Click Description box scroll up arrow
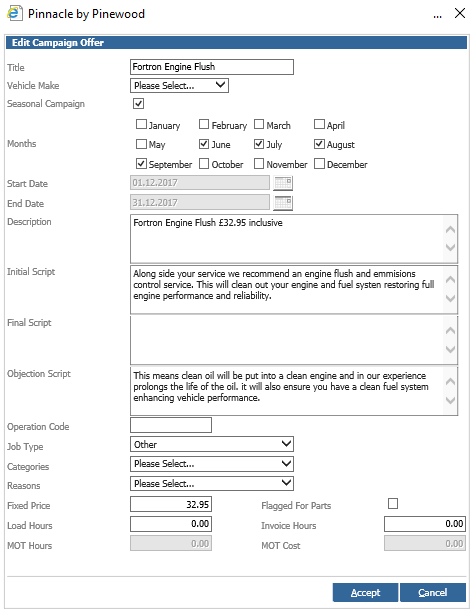Screen dimensions: 473x613 tap(450, 229)
